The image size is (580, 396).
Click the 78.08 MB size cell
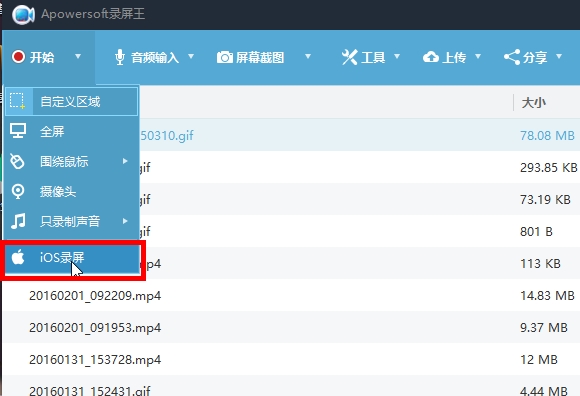click(x=547, y=135)
